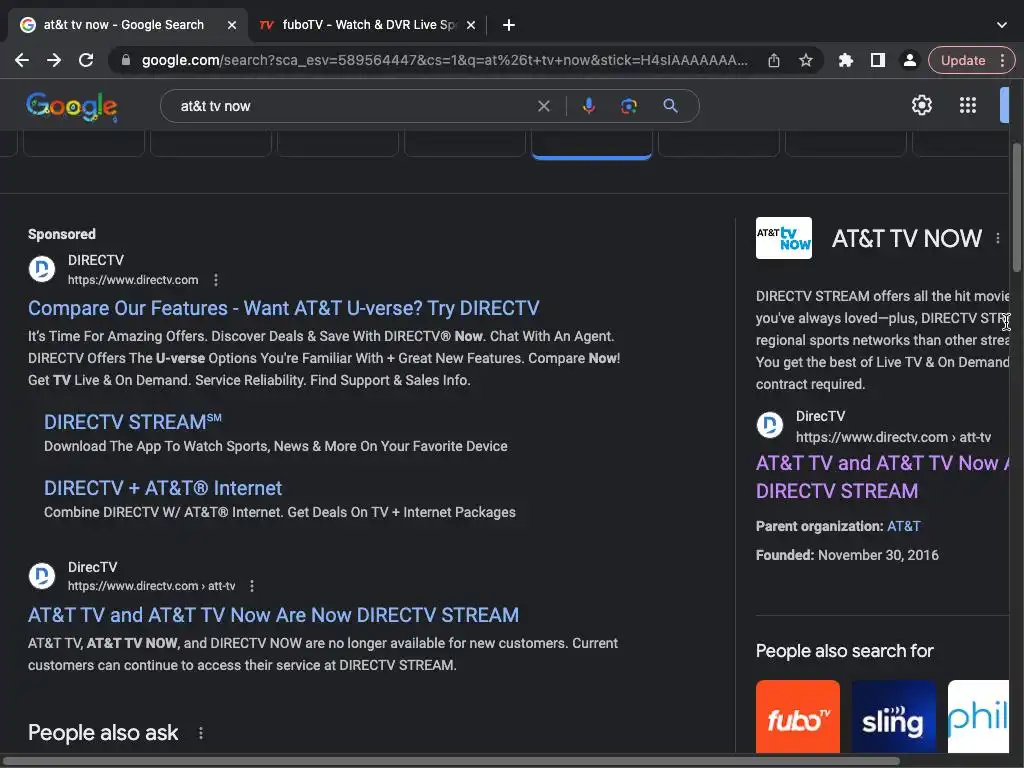Clear the search query with the X
Image resolution: width=1024 pixels, height=768 pixels.
543,106
